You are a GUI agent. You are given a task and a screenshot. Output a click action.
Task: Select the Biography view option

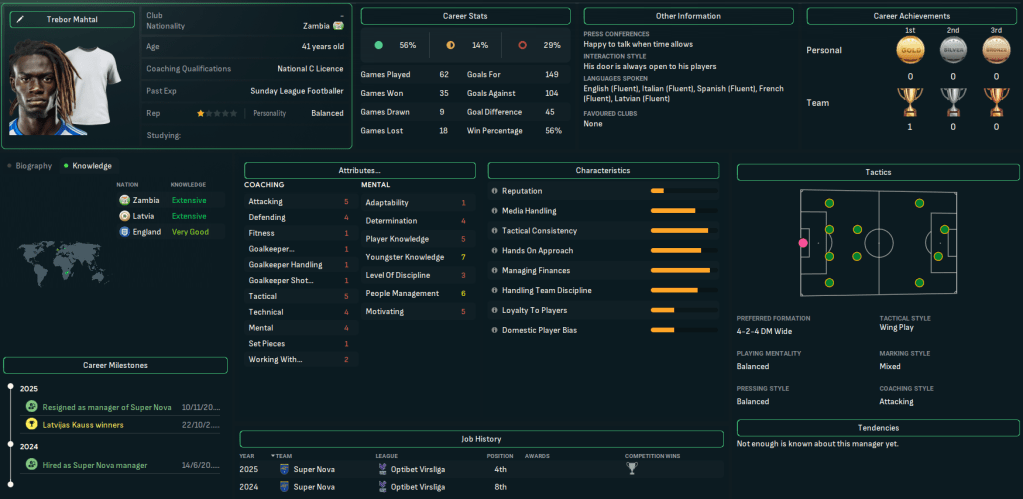click(x=33, y=166)
